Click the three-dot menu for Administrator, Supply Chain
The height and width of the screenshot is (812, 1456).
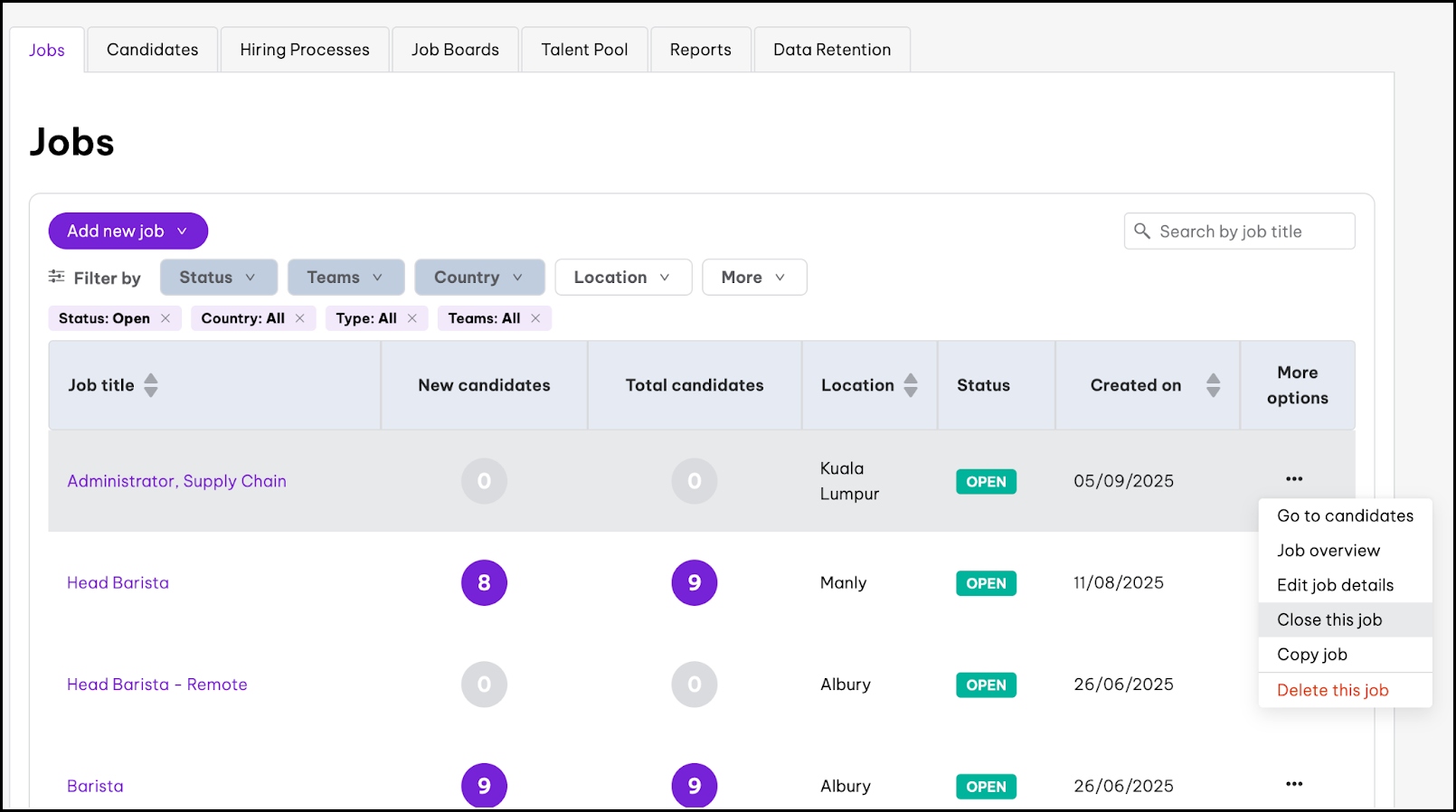click(x=1294, y=479)
